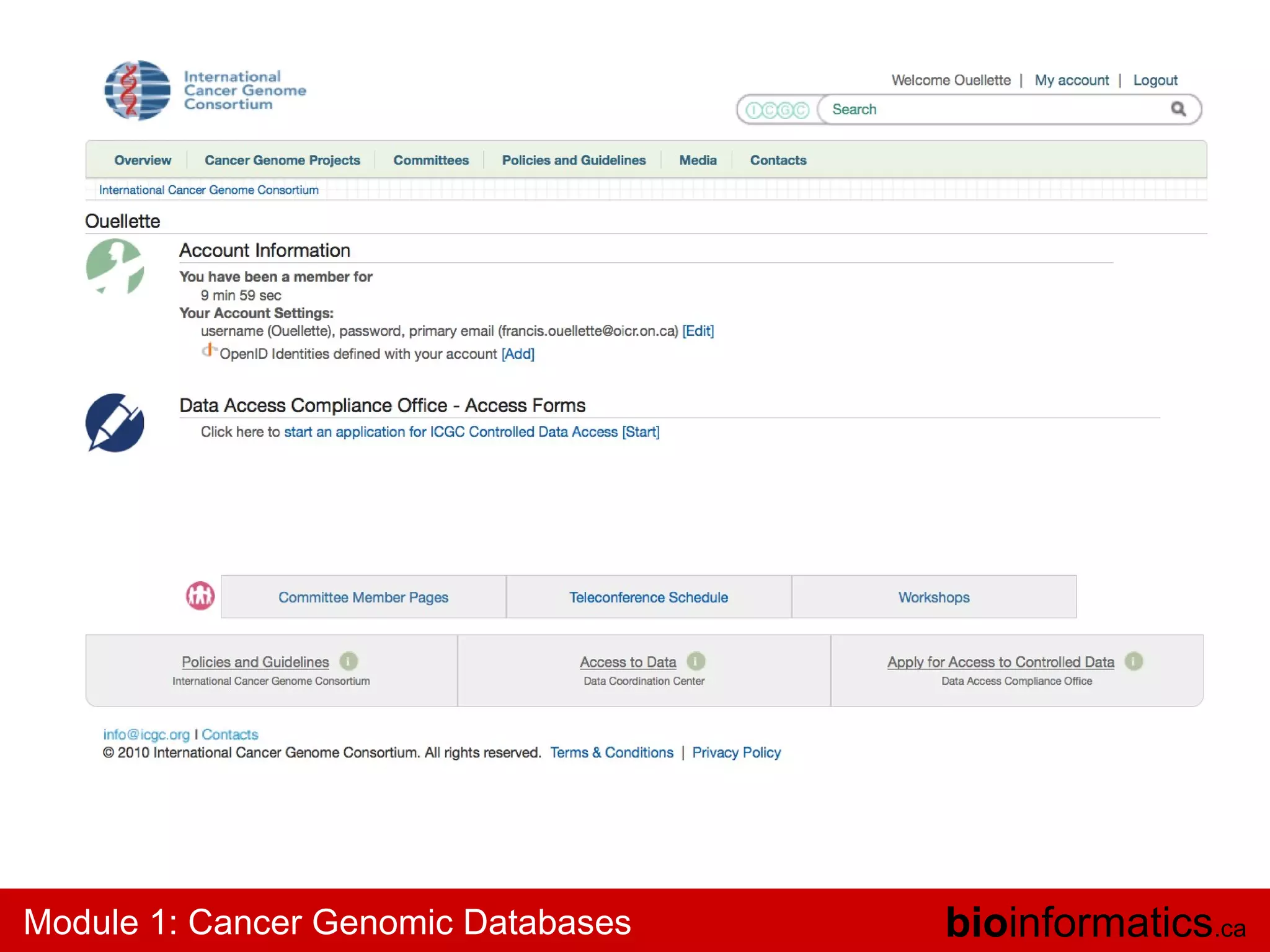This screenshot has height=952, width=1270.
Task: Click Data Coordination Center text
Action: pyautogui.click(x=644, y=681)
